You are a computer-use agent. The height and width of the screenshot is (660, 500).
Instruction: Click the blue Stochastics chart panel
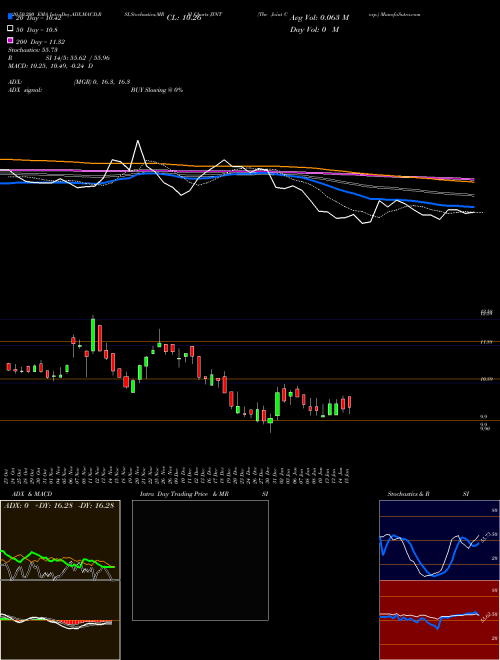[x=439, y=540]
